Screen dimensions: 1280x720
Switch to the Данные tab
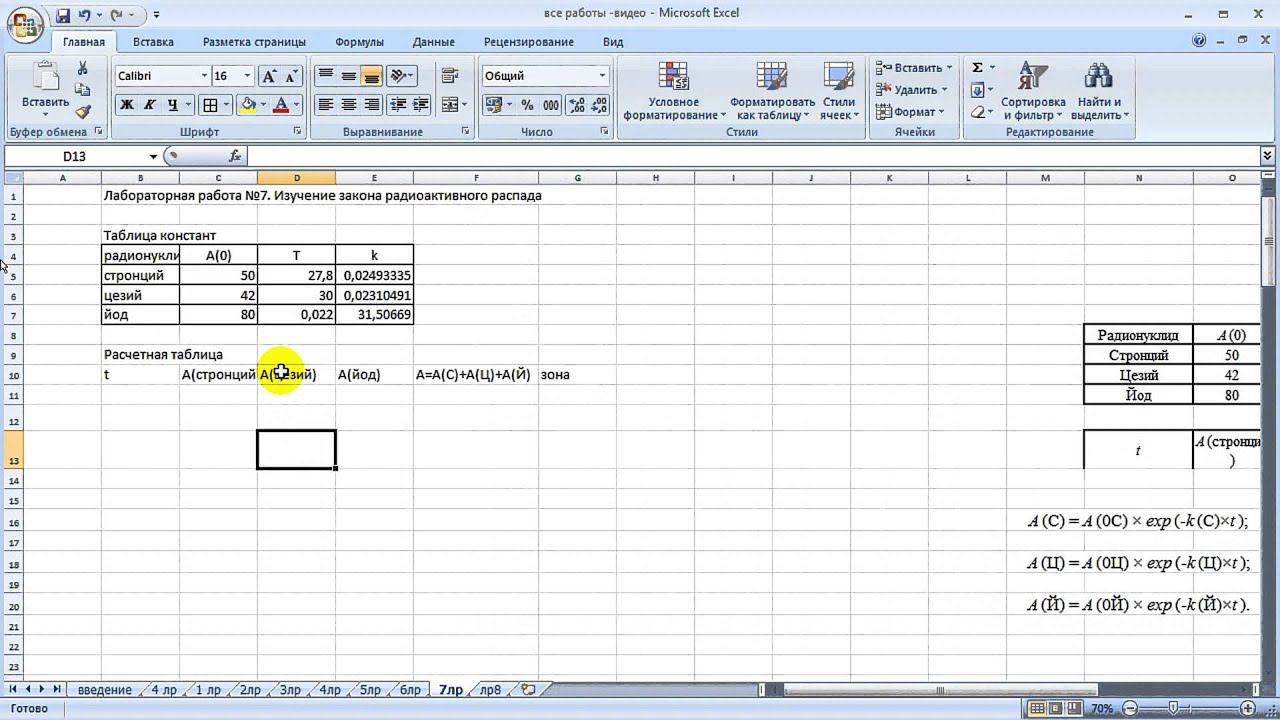pos(433,42)
